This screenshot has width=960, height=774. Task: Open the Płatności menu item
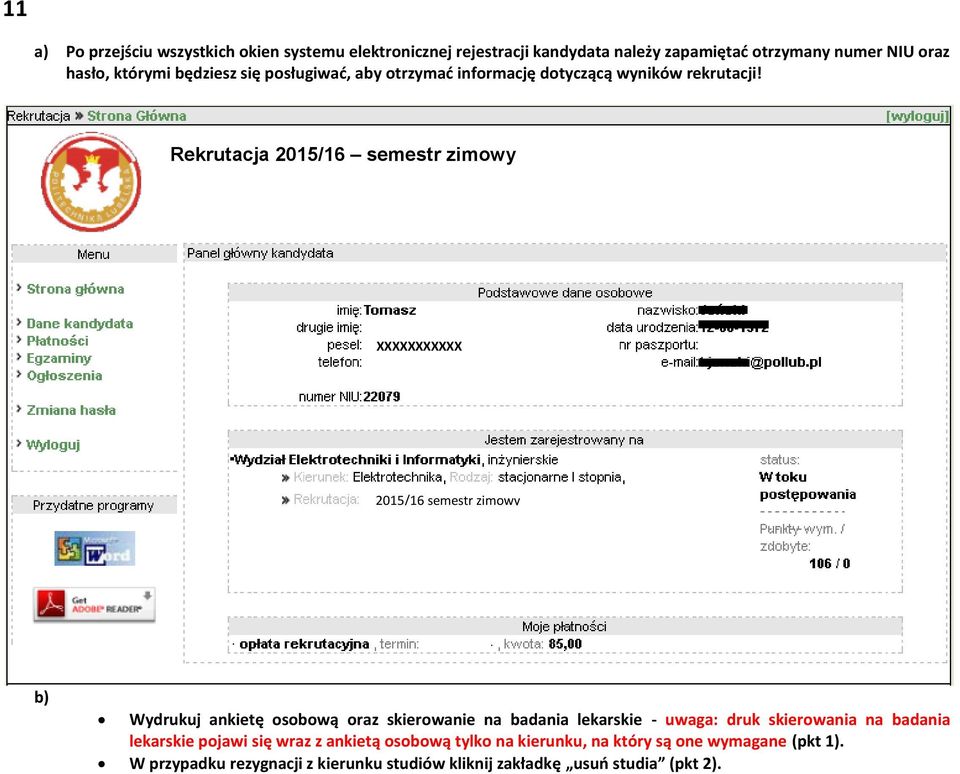coord(58,340)
